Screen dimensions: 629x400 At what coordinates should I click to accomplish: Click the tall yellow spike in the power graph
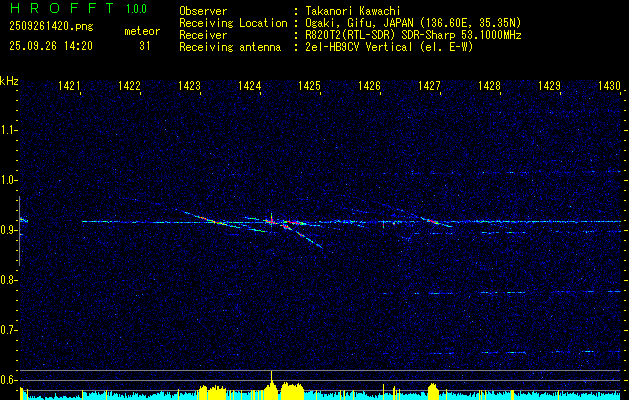coord(272,381)
